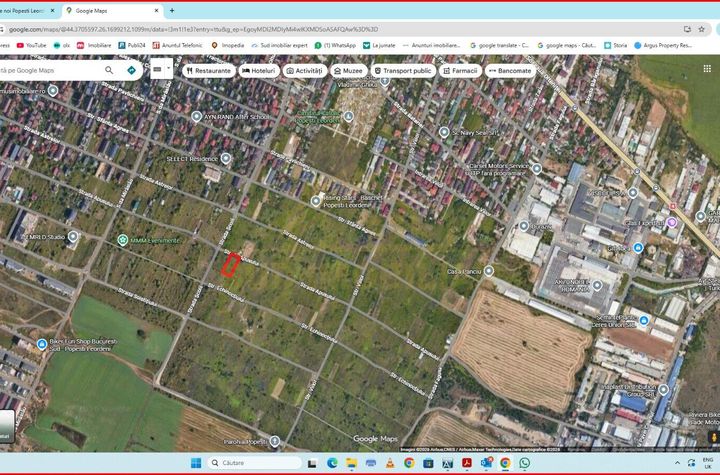Open the YouTube bookmark
This screenshot has height=475, width=720.
[31, 45]
